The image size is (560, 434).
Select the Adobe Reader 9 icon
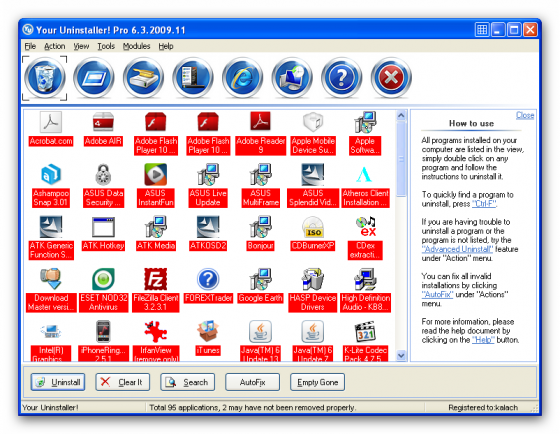260,122
